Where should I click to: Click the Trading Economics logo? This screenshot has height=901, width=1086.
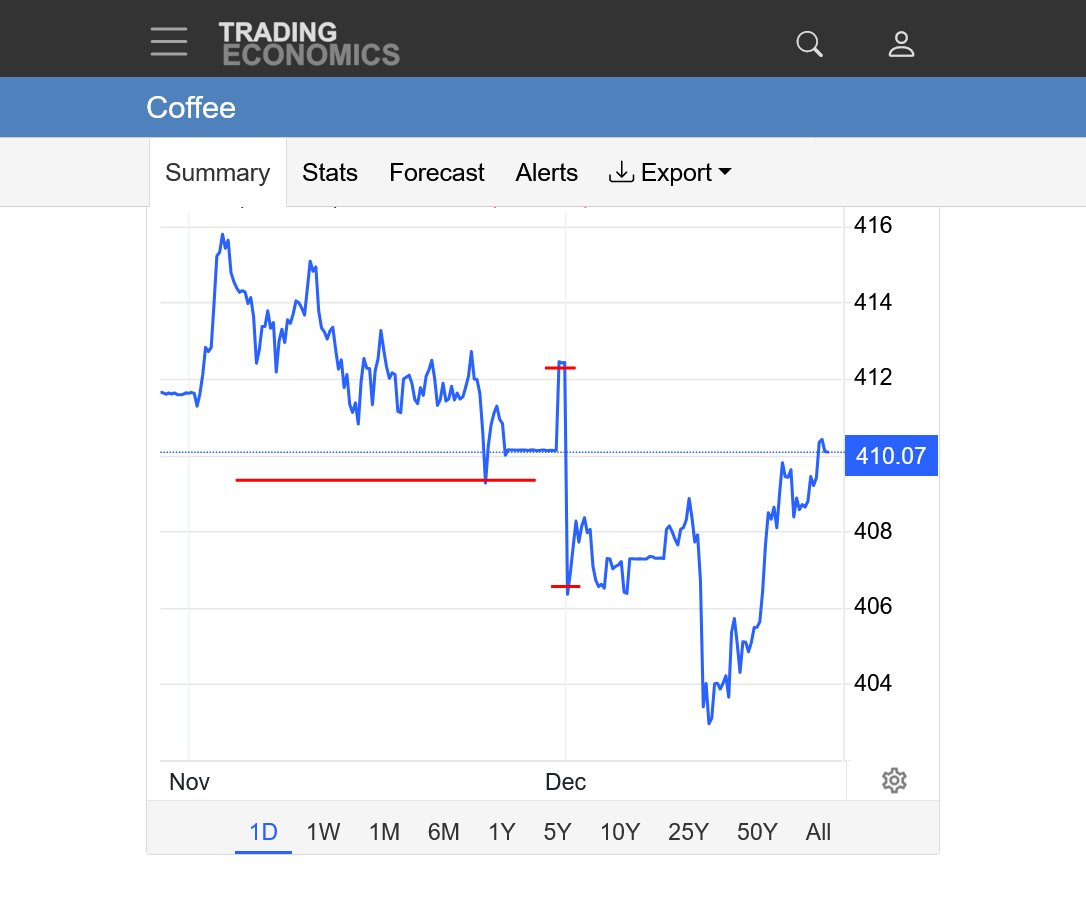(309, 44)
